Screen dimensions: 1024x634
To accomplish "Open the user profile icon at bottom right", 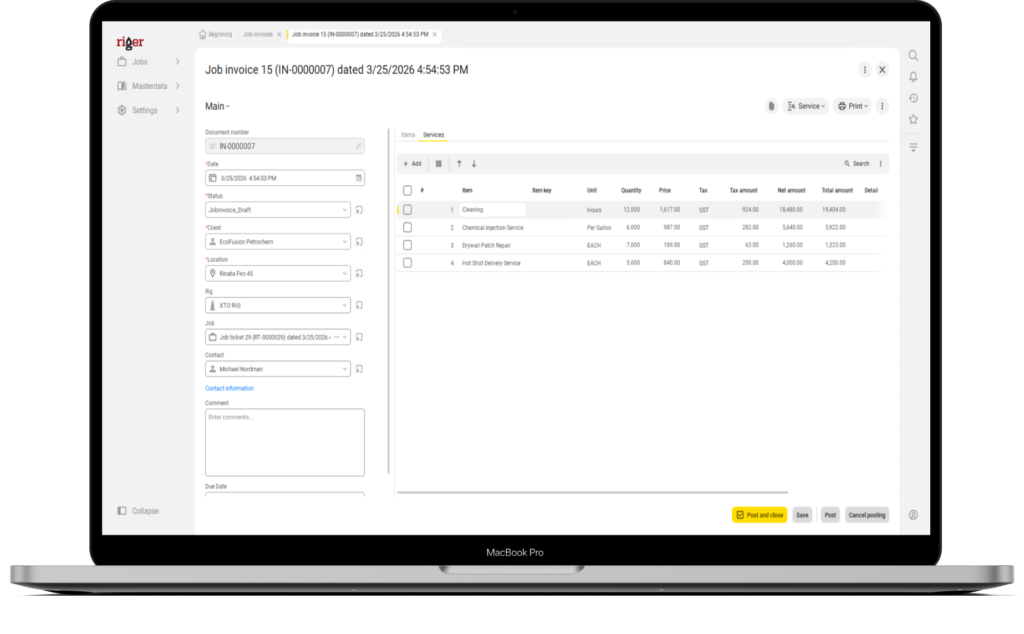I will tap(913, 515).
